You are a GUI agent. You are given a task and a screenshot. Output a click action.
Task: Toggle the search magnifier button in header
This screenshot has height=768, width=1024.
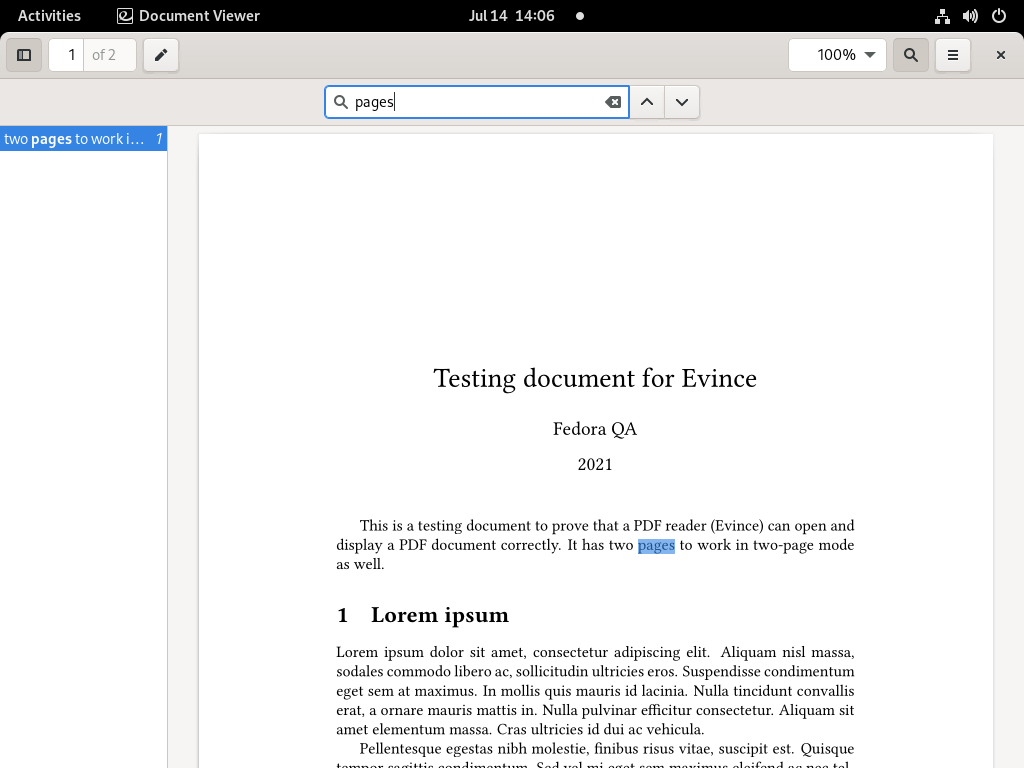click(x=910, y=55)
